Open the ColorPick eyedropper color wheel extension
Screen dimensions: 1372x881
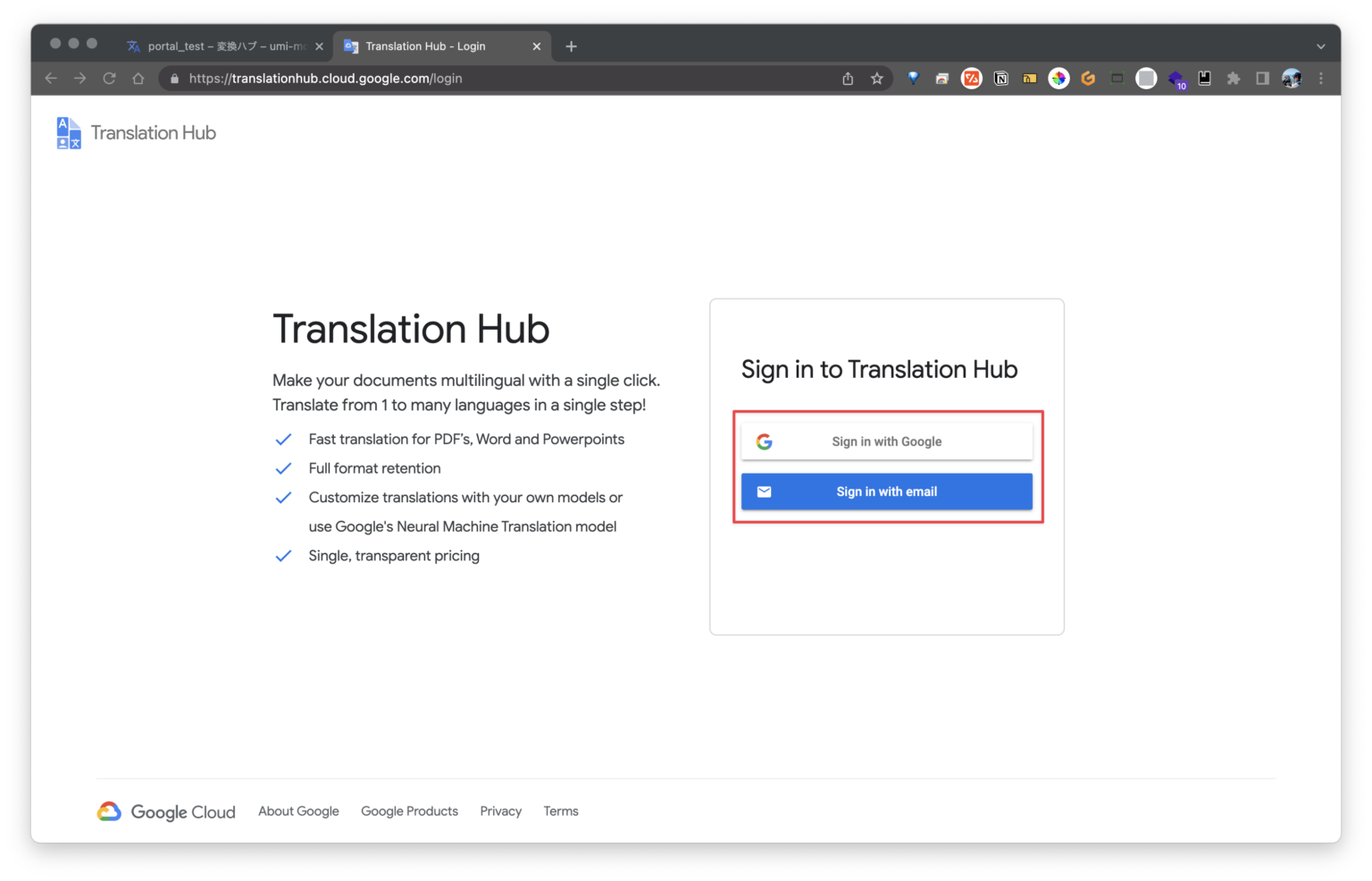1058,78
